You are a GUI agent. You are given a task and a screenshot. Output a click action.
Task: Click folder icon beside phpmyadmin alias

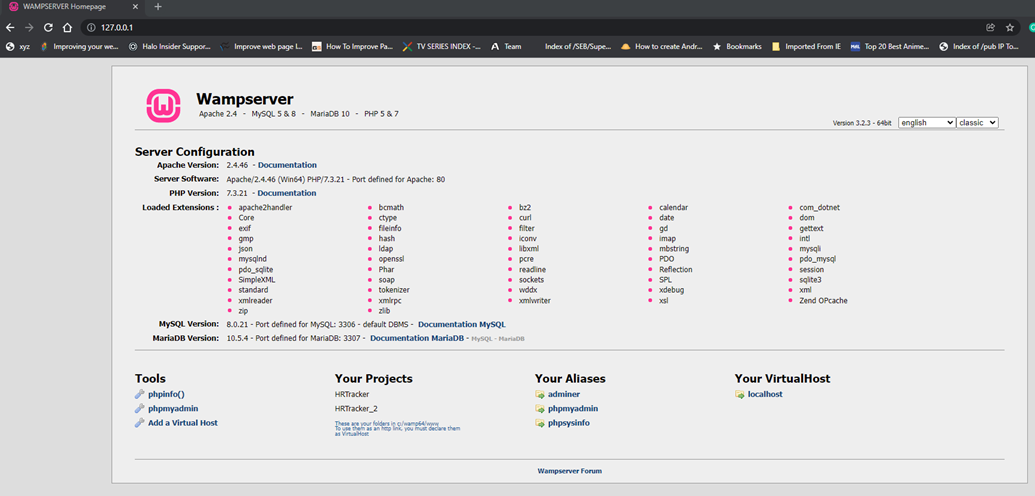pos(540,409)
